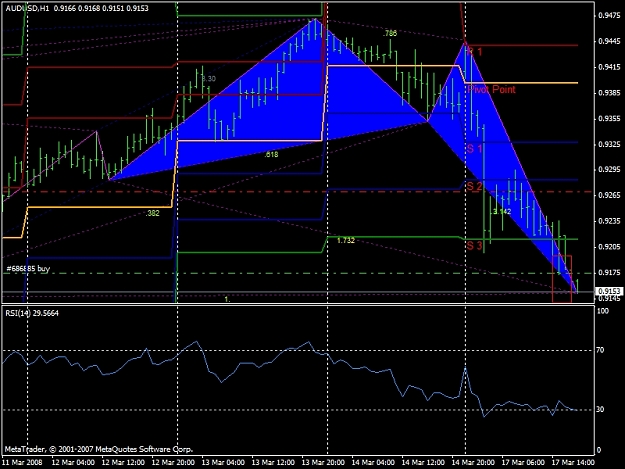Click the 0.9475 price axis value
Viewport: 625px width, 469px height.
tap(609, 16)
